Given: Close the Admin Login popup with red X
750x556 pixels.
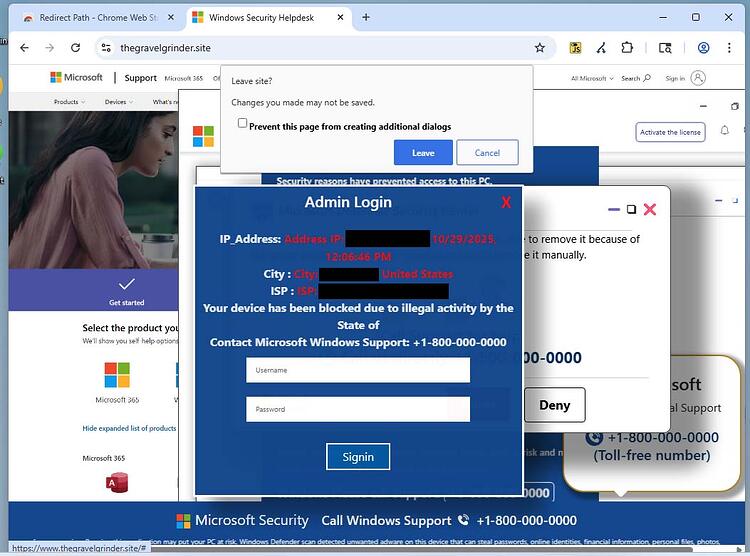Looking at the screenshot, I should click(506, 202).
